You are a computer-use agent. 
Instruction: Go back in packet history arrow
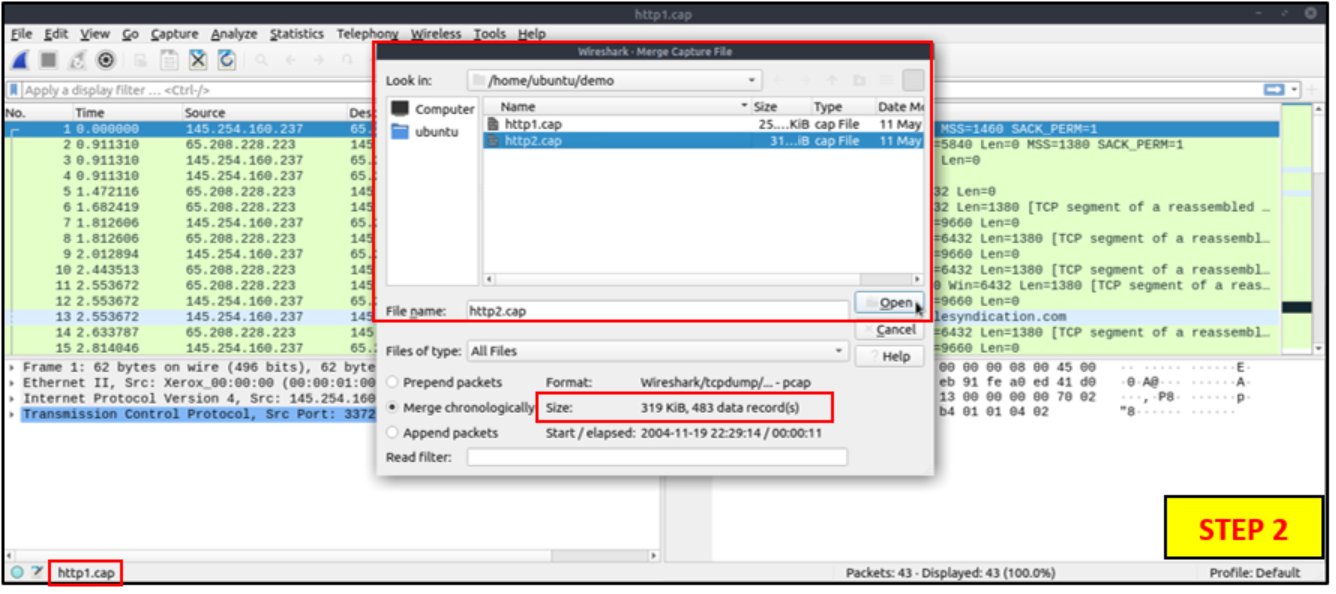(x=291, y=60)
